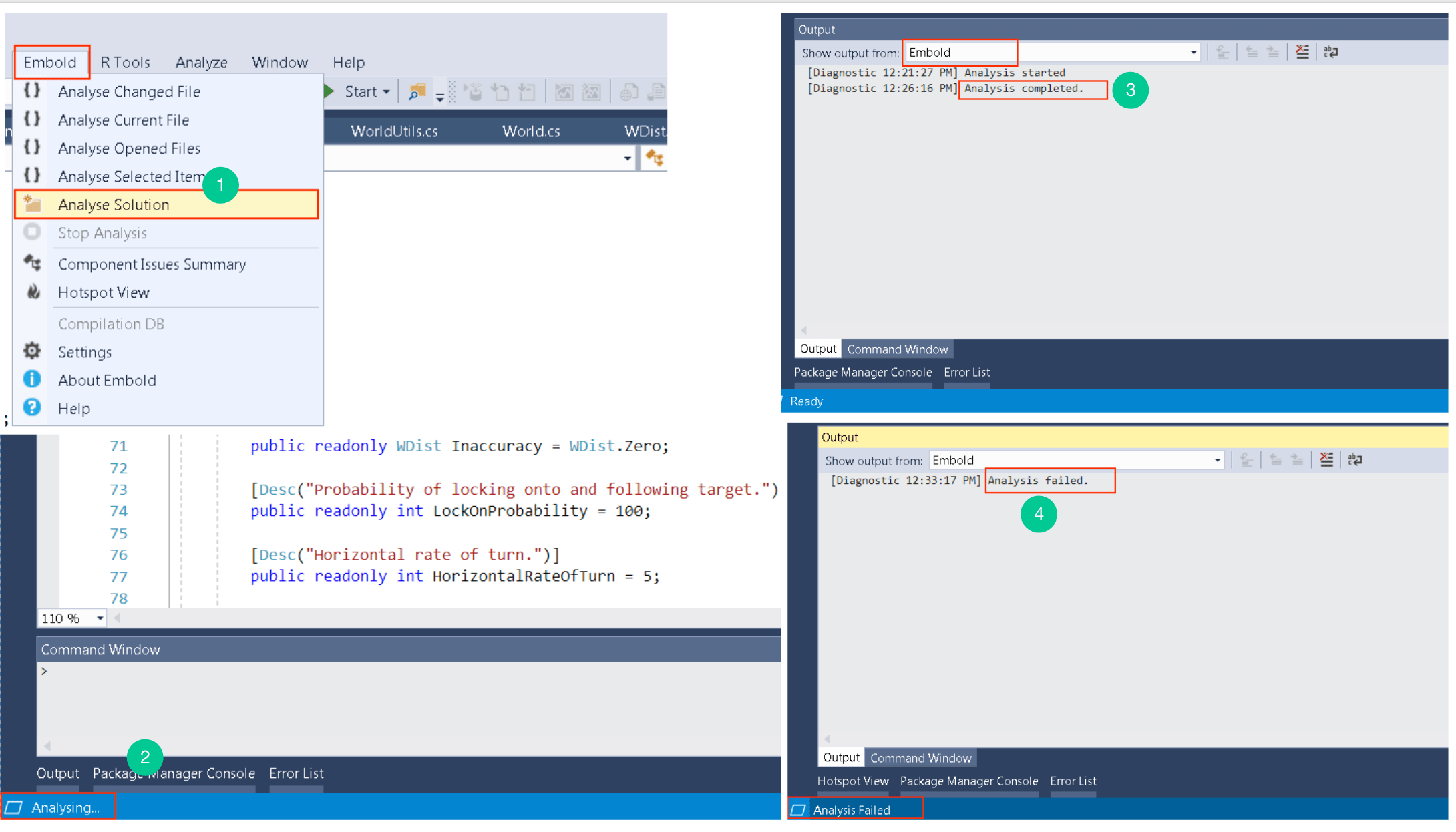Click Stop Analysis in the Embold menu
The height and width of the screenshot is (832, 1456).
coord(102,232)
